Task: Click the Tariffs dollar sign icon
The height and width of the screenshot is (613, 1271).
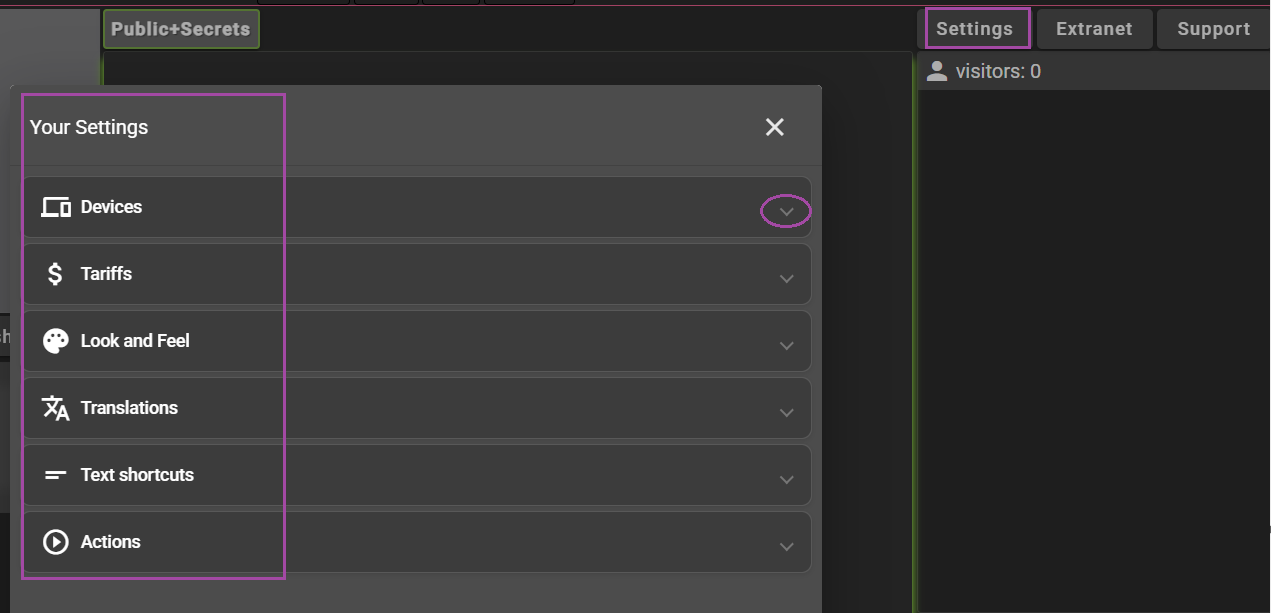Action: [56, 274]
